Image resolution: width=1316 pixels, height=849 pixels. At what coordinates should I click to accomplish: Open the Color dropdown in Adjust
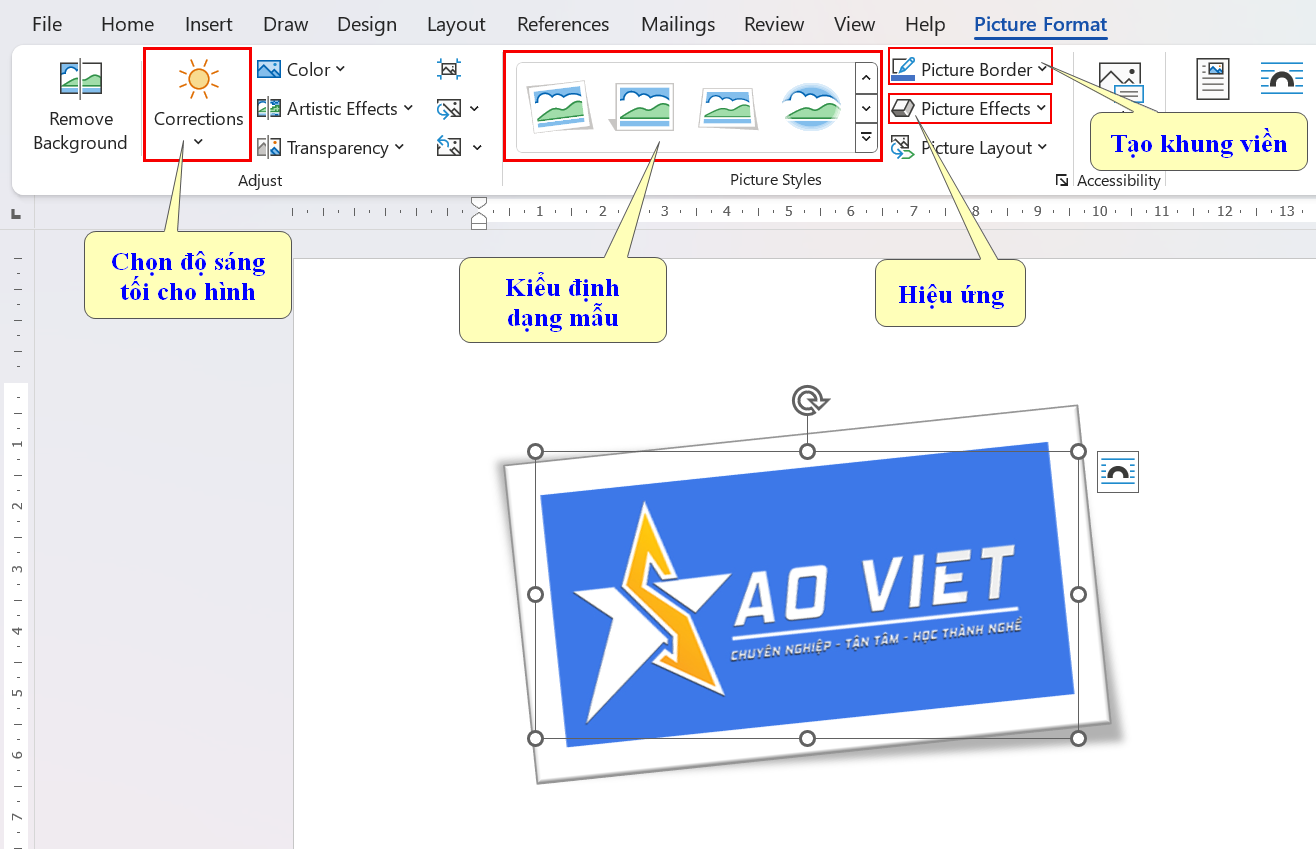tap(301, 69)
